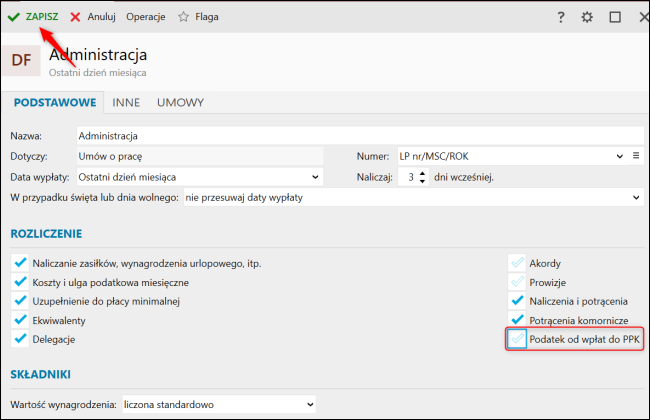650x420 pixels.
Task: Maximize the window using square icon
Action: click(x=614, y=17)
